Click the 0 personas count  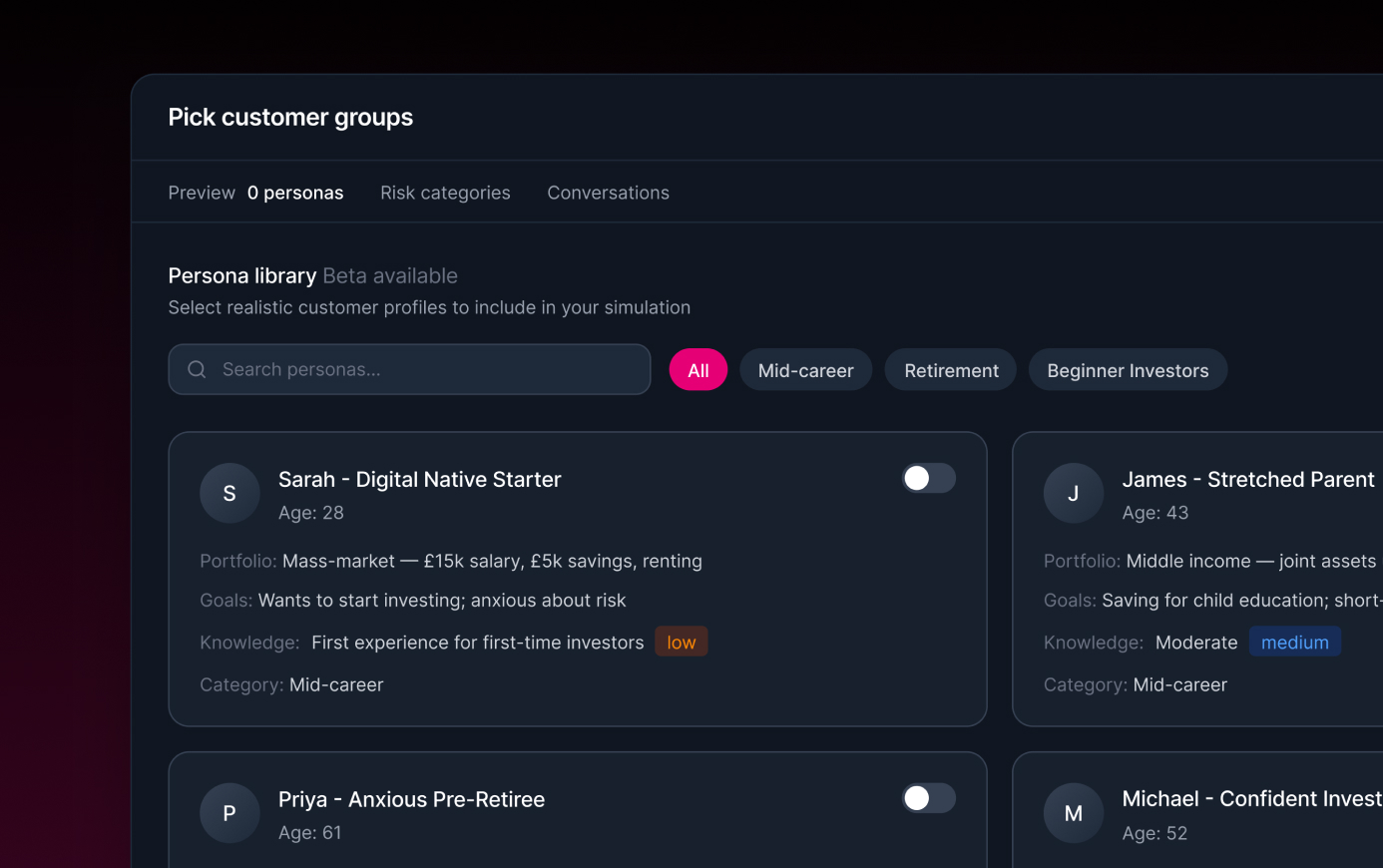click(x=295, y=193)
